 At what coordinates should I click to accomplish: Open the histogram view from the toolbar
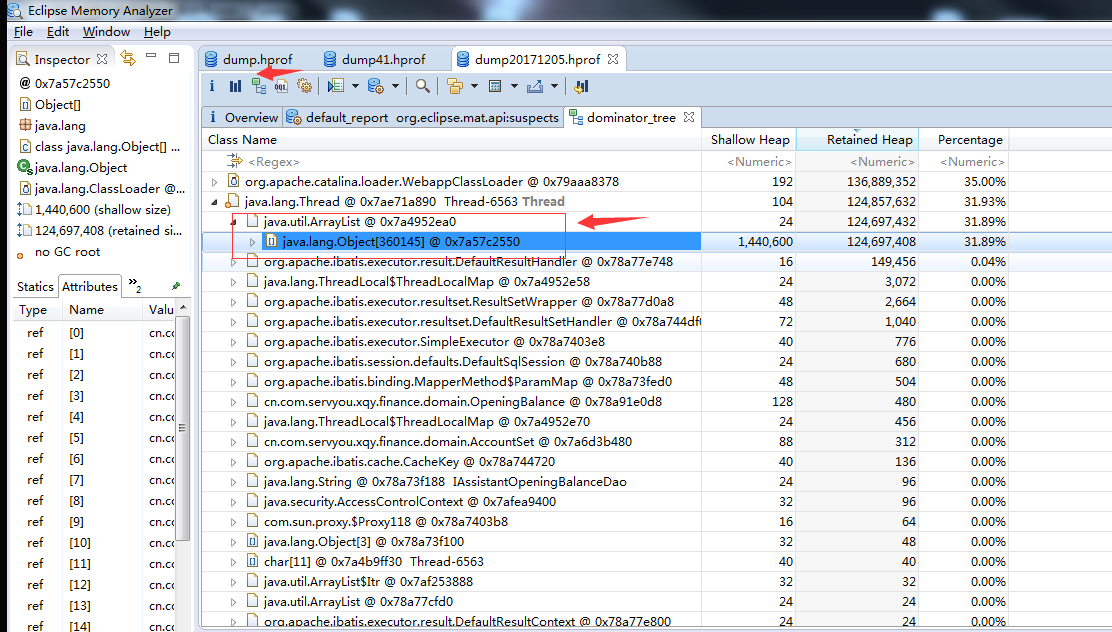point(235,87)
